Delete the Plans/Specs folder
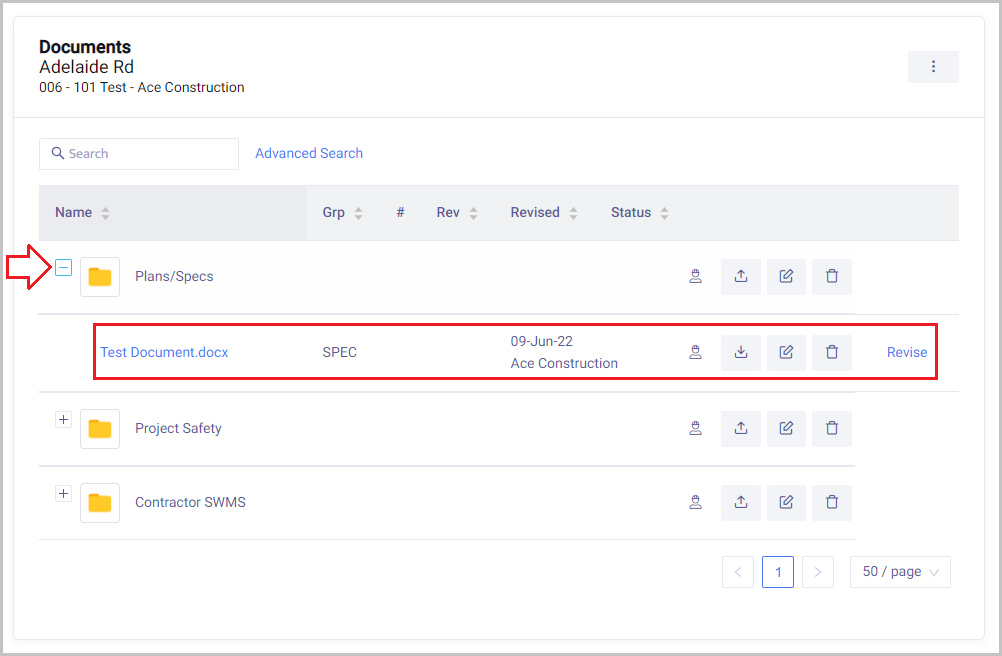The image size is (1002, 656). pyautogui.click(x=832, y=277)
